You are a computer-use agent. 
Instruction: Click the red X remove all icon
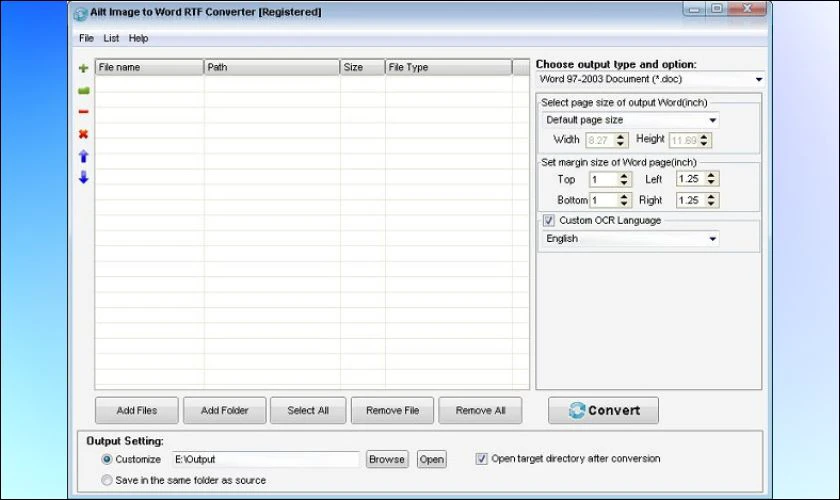point(83,134)
